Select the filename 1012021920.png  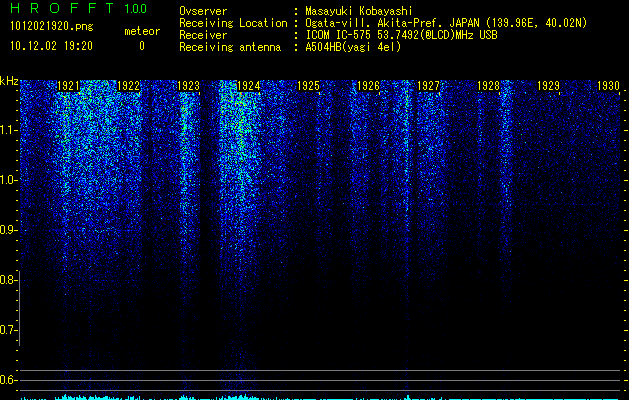coord(52,26)
